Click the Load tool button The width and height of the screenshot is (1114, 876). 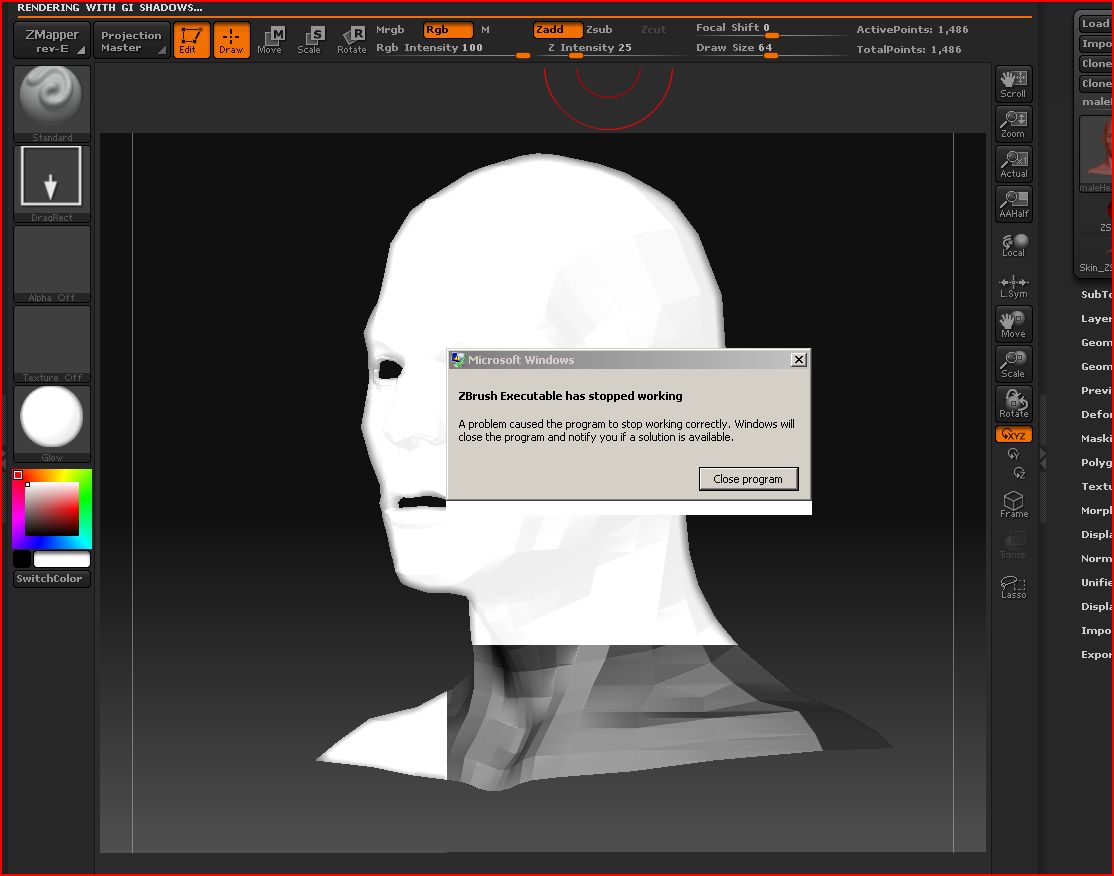(1095, 23)
